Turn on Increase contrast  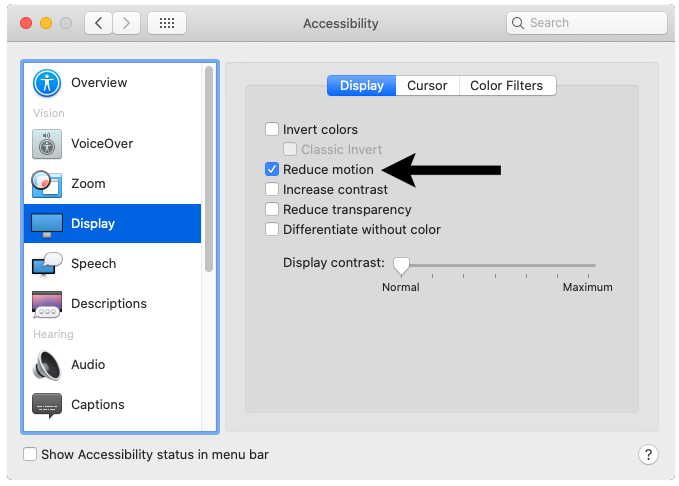[272, 190]
